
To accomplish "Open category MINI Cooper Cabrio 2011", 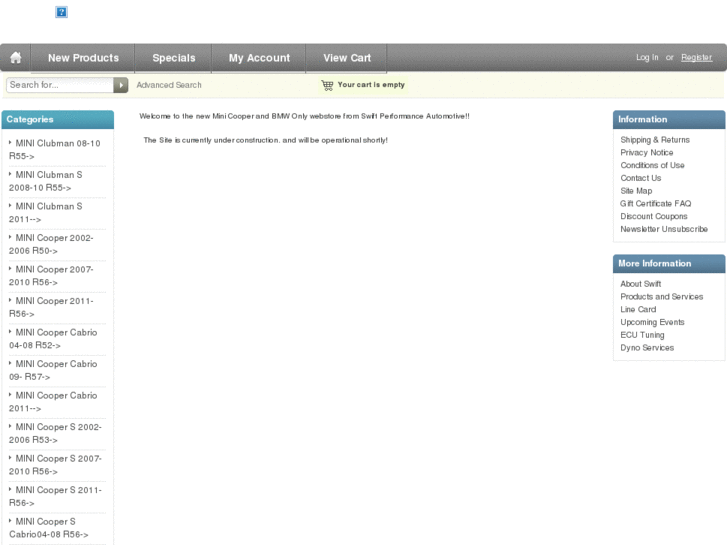I will [x=53, y=402].
